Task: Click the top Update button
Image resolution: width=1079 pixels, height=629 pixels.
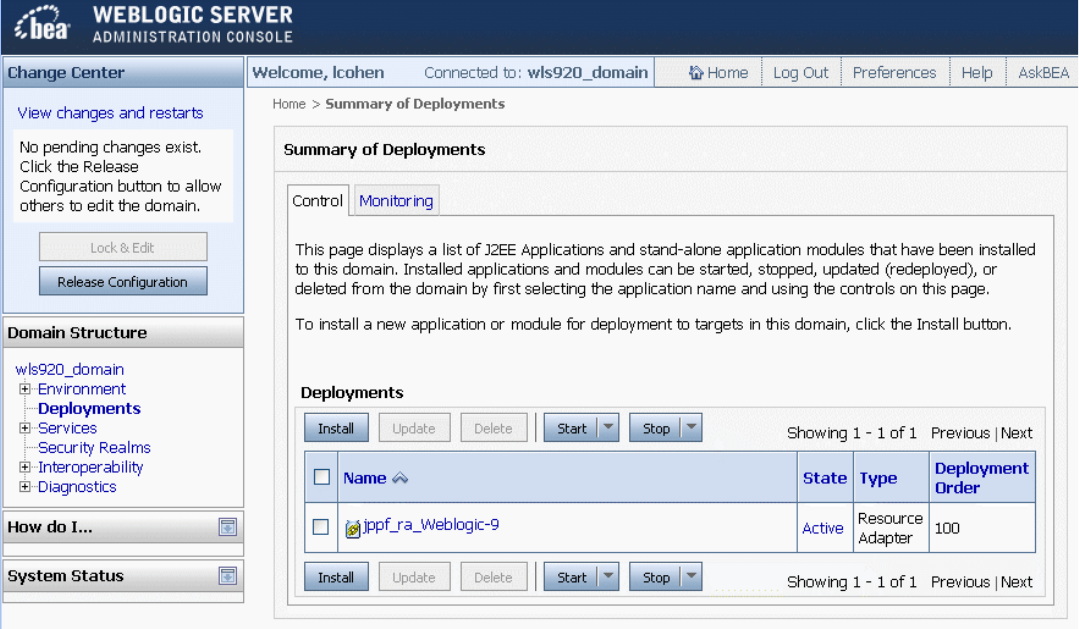Action: [x=414, y=427]
